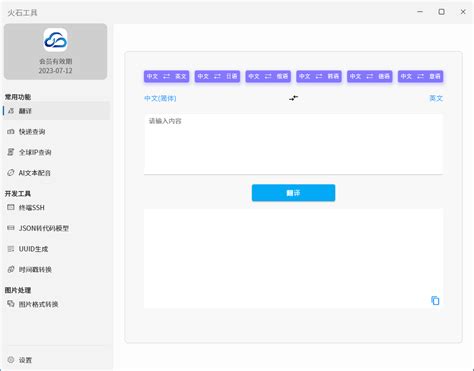This screenshot has width=474, height=371.
Task: Select the 中文 ⇄ 德语 quick preset
Action: pyautogui.click(x=370, y=76)
